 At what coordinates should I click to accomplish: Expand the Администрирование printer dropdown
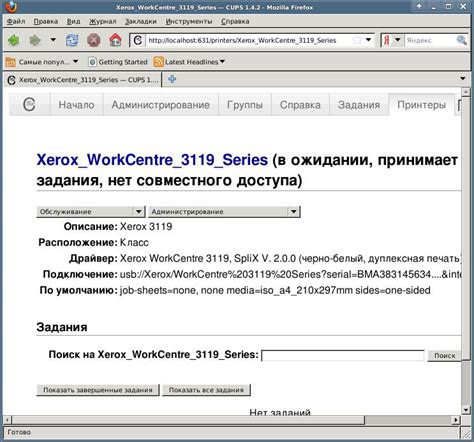pyautogui.click(x=224, y=212)
